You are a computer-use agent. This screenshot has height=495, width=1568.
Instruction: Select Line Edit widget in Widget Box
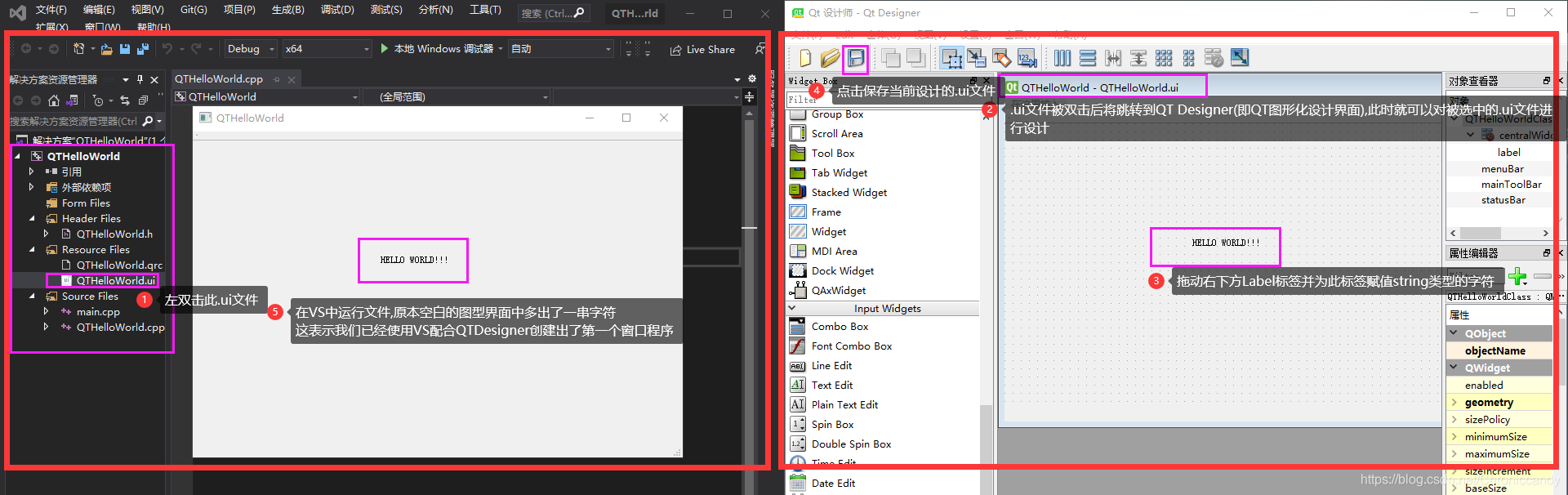point(831,366)
